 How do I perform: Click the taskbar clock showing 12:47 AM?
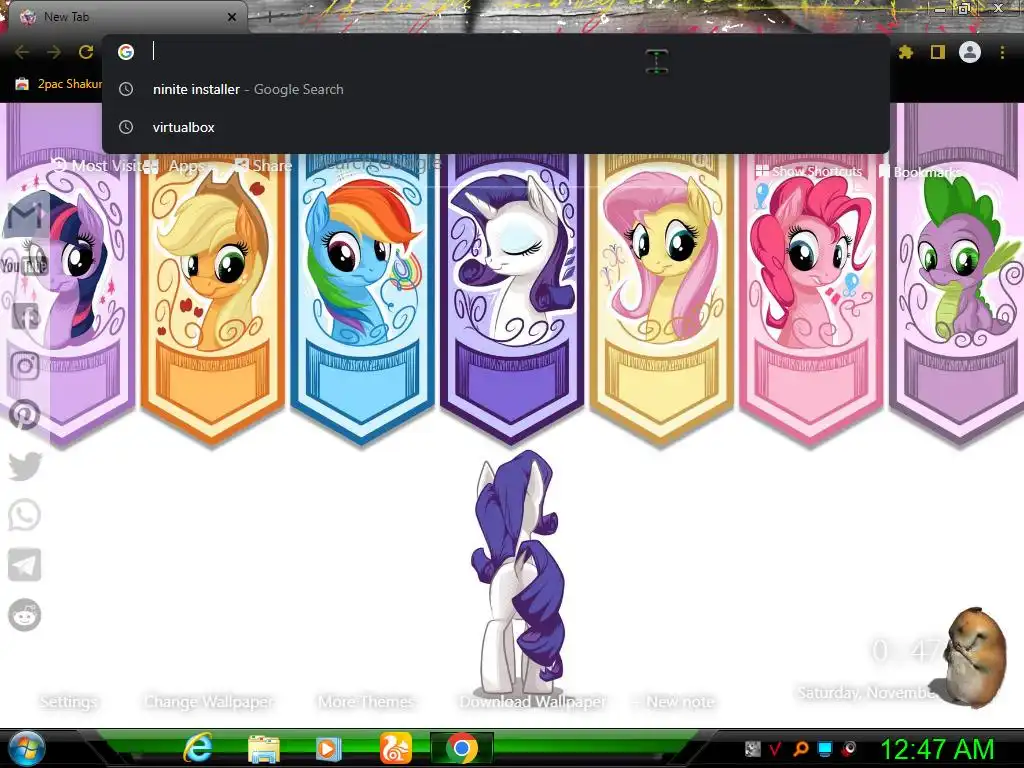937,750
